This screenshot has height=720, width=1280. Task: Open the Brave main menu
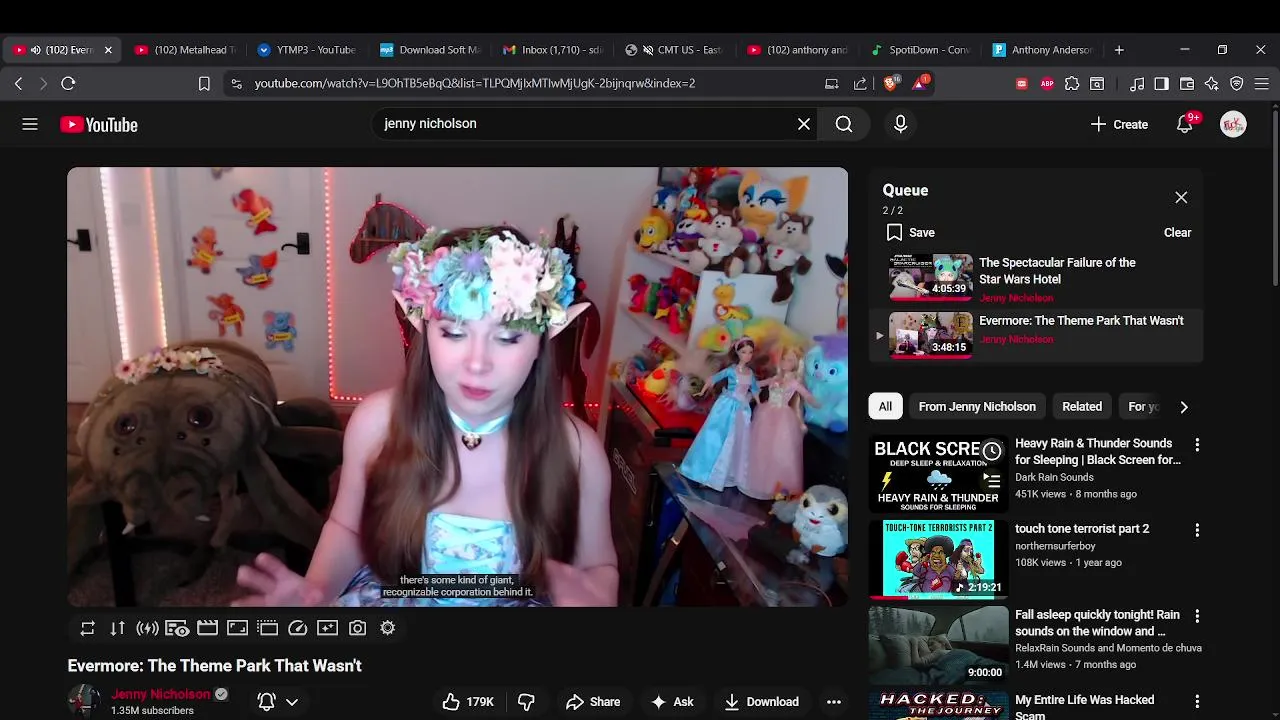click(x=1262, y=84)
